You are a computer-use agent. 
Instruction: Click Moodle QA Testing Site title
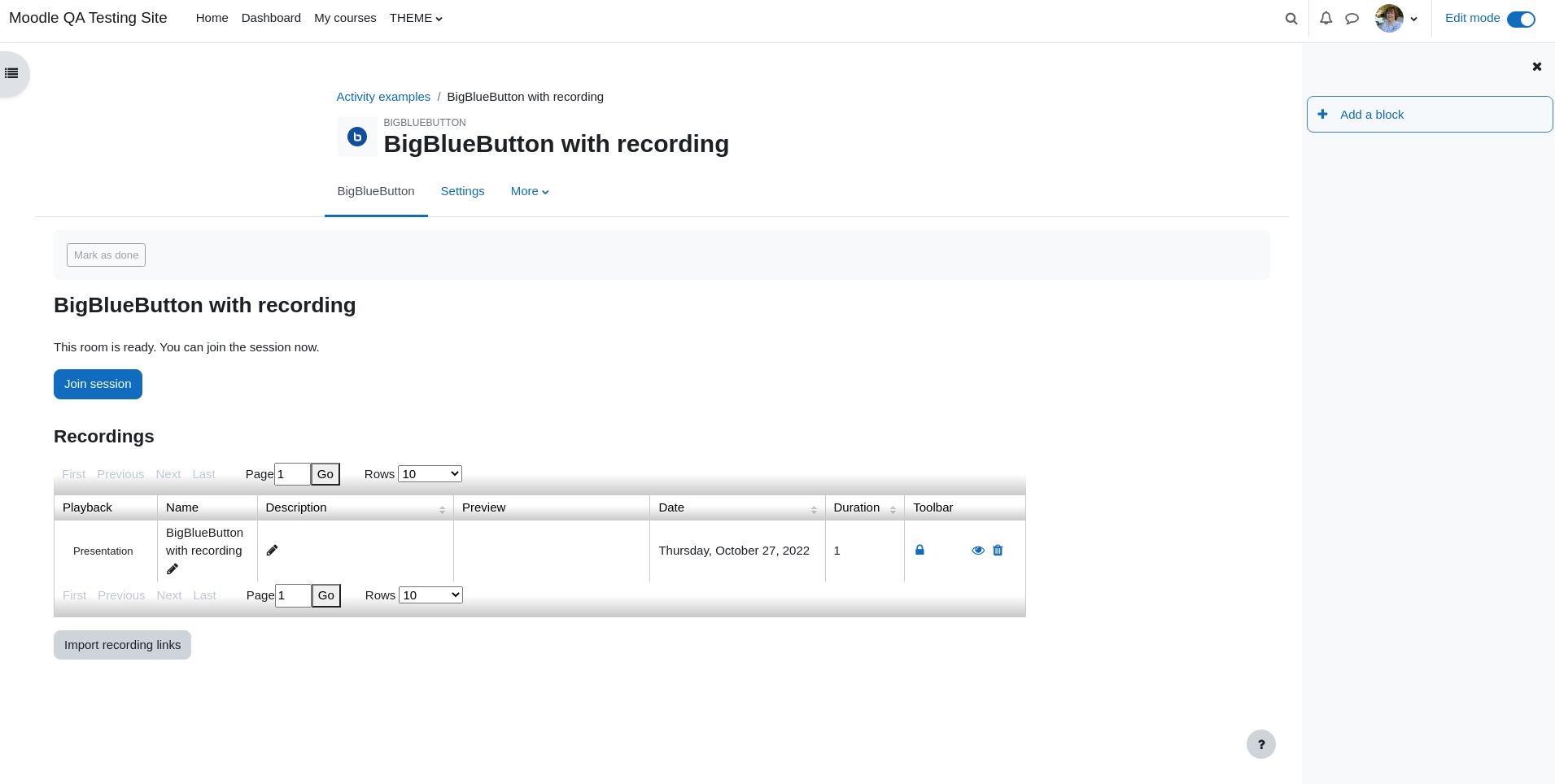(x=88, y=18)
